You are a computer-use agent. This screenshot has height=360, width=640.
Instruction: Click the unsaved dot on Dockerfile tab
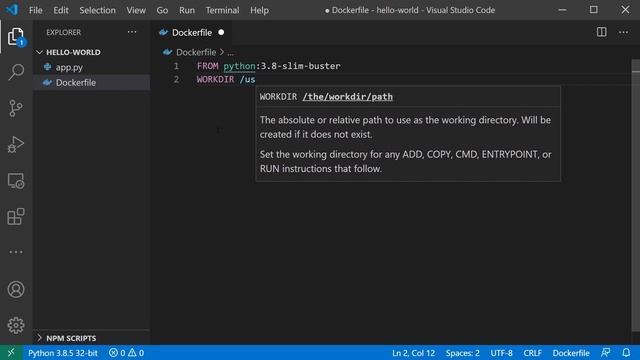click(x=221, y=32)
